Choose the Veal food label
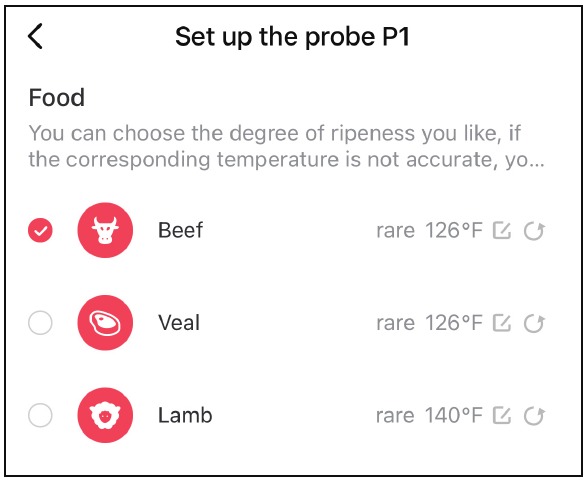This screenshot has width=586, height=480. [x=179, y=323]
